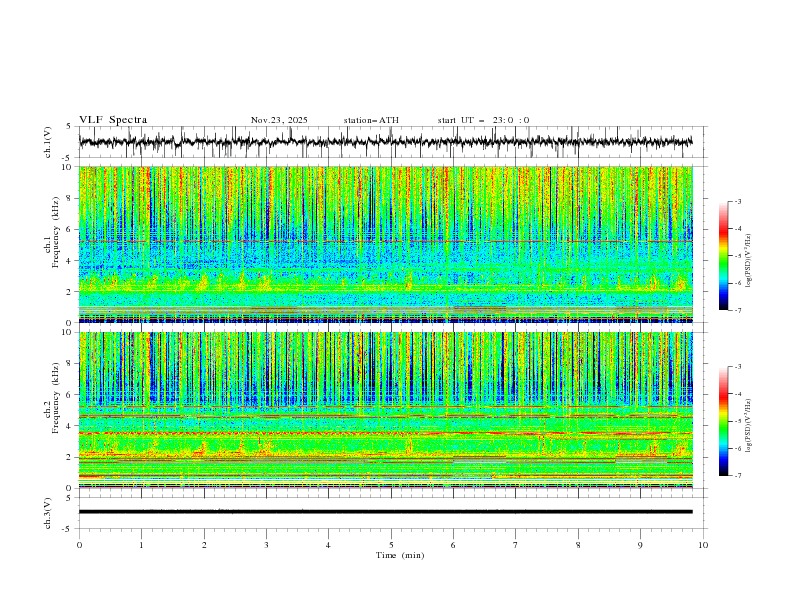Click time axis tick label "1"

tap(141, 545)
